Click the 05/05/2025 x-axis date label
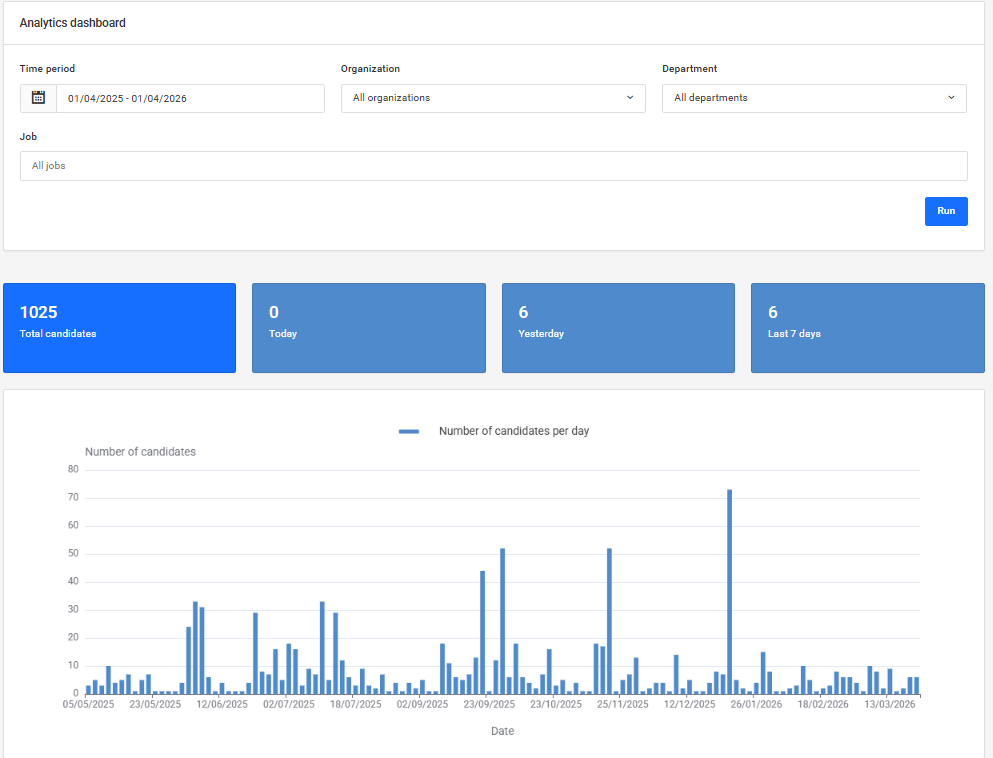This screenshot has height=758, width=993. coord(89,704)
